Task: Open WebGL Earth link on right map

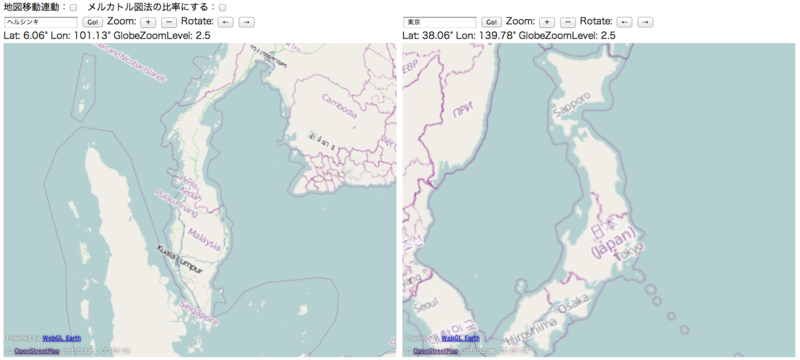Action: pyautogui.click(x=460, y=338)
